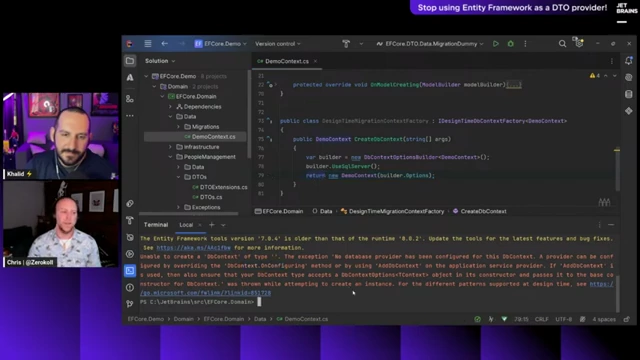Screen dimensions: 640x360
Task: Open the Terminal tool window icon
Action: point(130,270)
